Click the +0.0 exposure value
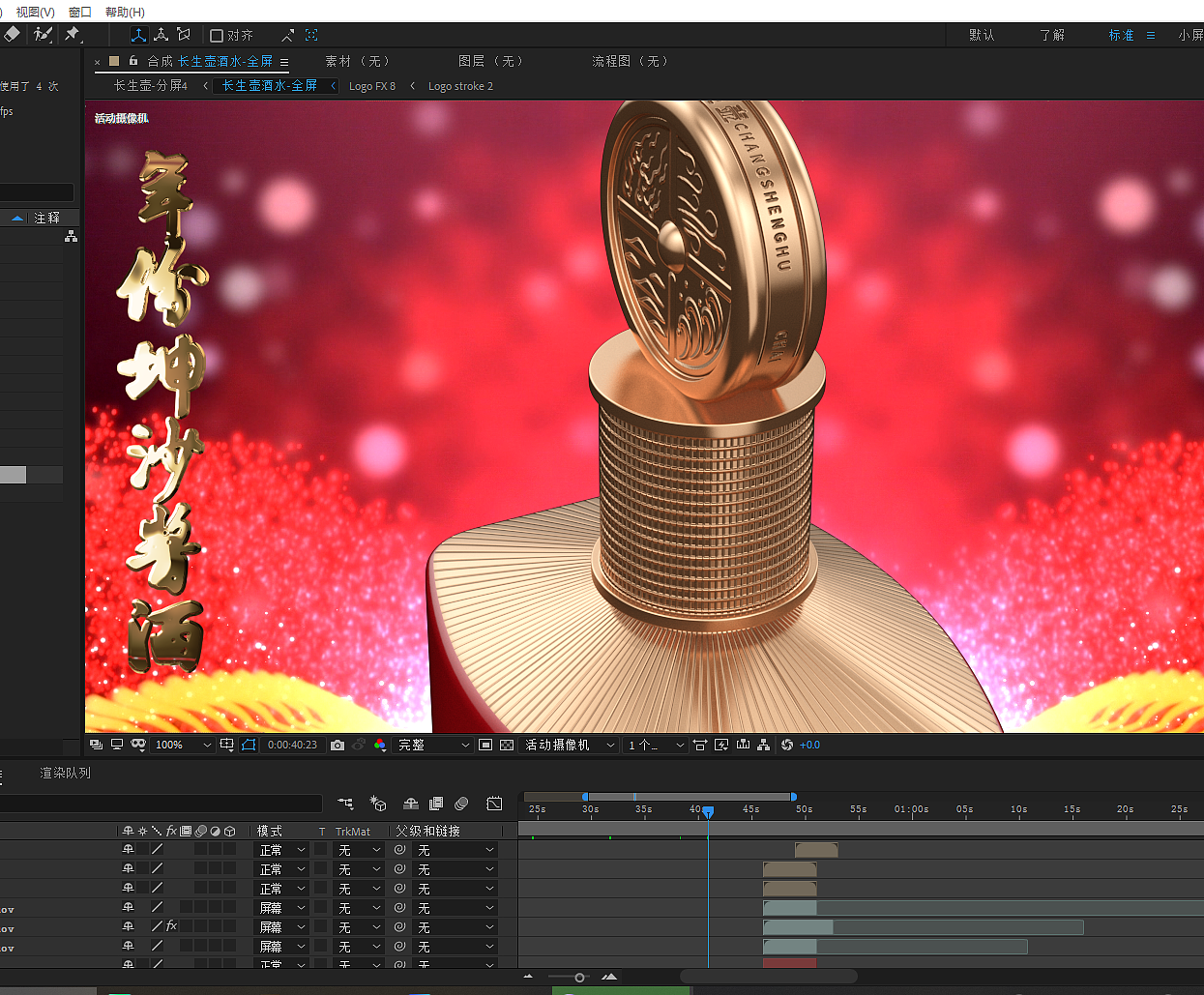The image size is (1204, 995). coord(810,745)
